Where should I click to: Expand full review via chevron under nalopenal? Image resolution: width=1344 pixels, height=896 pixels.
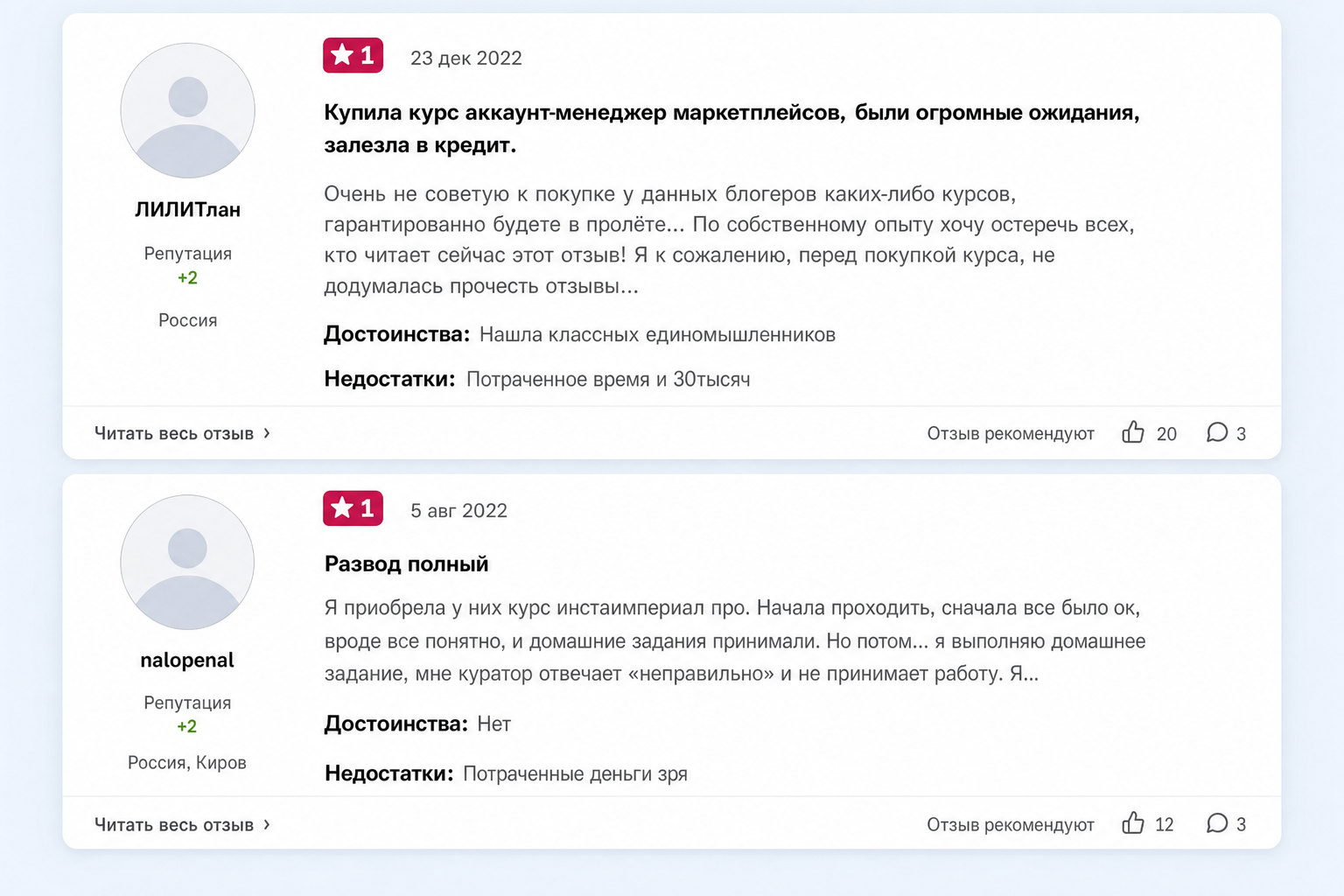tap(267, 824)
